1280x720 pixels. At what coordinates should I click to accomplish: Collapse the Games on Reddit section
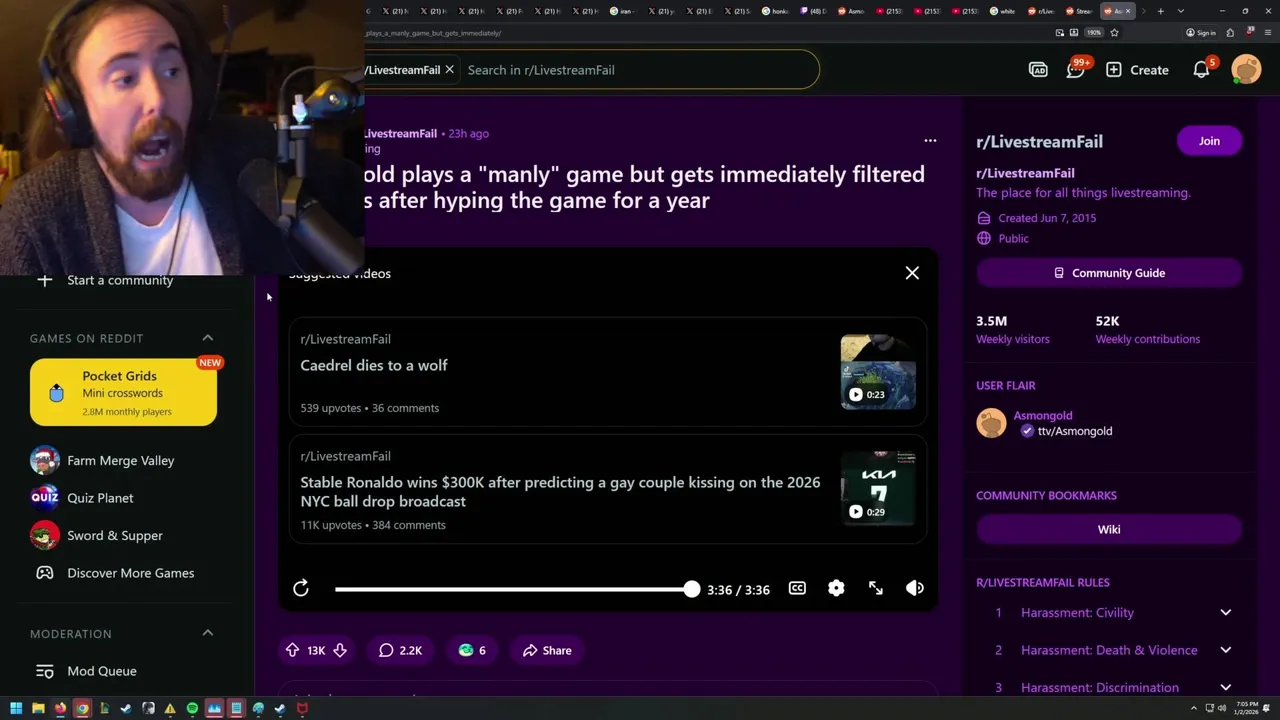coord(208,338)
